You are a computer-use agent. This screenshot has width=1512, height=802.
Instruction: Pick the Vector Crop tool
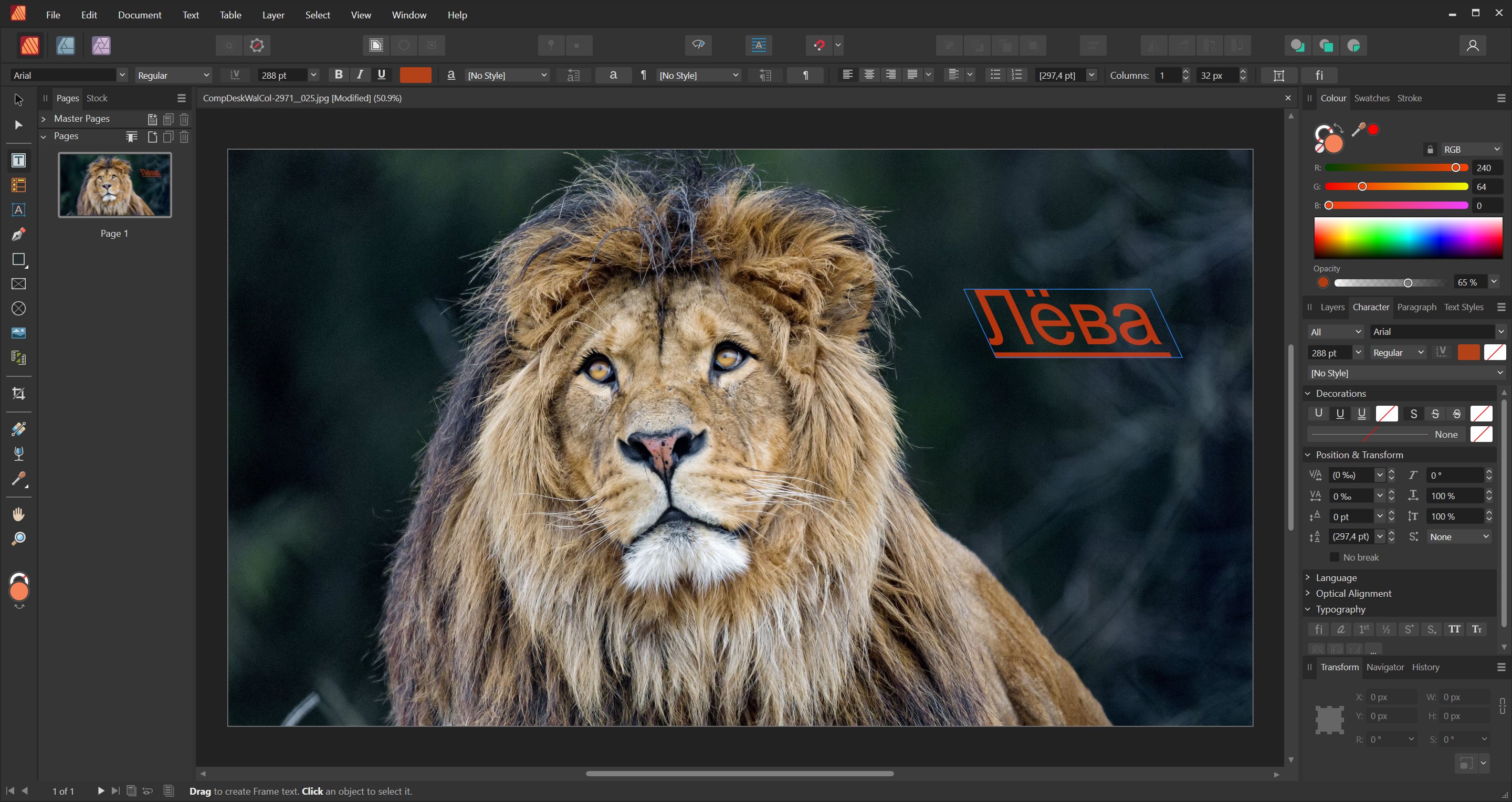point(18,394)
